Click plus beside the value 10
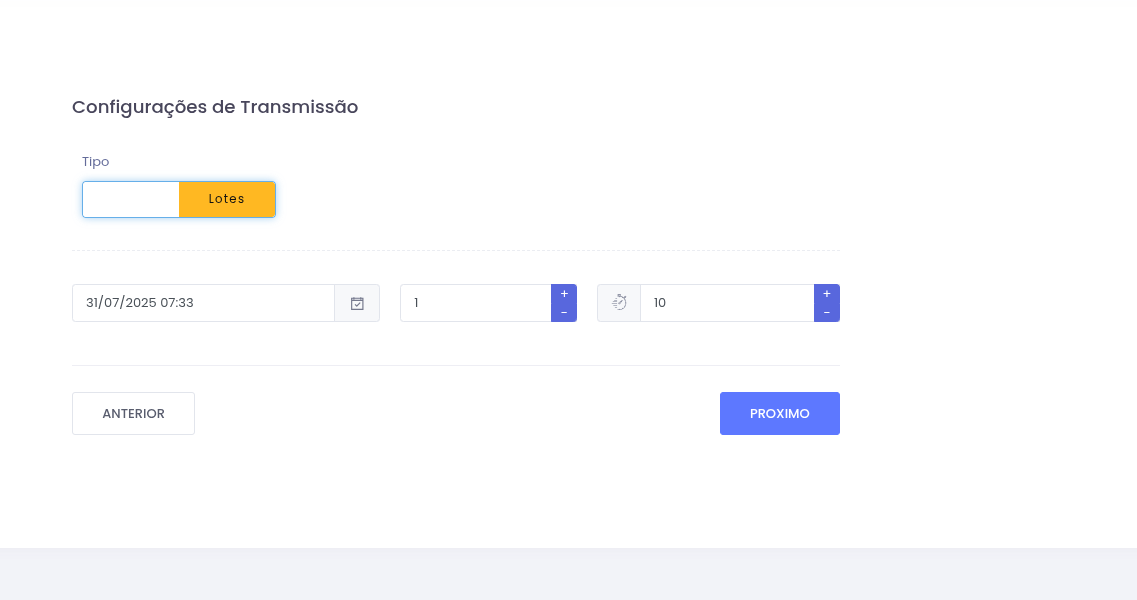Screen dimensions: 1137x600 coord(827,294)
